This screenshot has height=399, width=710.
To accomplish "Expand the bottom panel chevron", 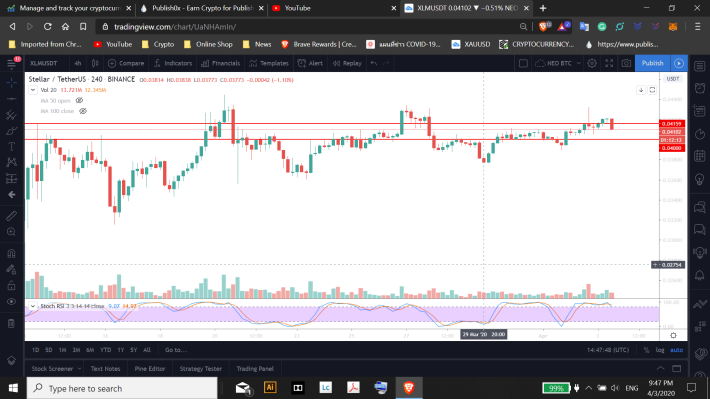I will coord(661,369).
